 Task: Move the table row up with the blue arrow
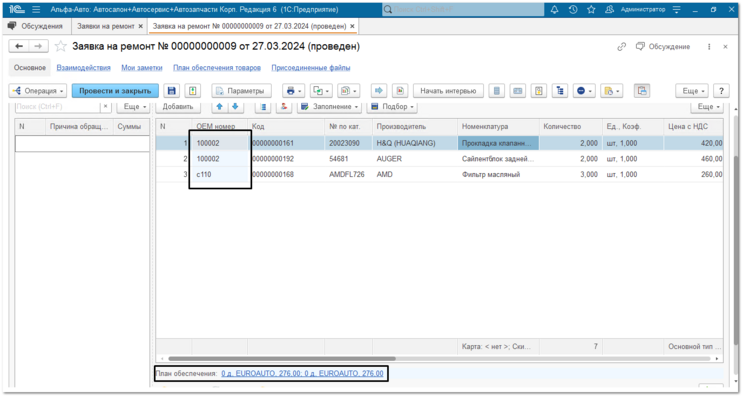pyautogui.click(x=219, y=107)
